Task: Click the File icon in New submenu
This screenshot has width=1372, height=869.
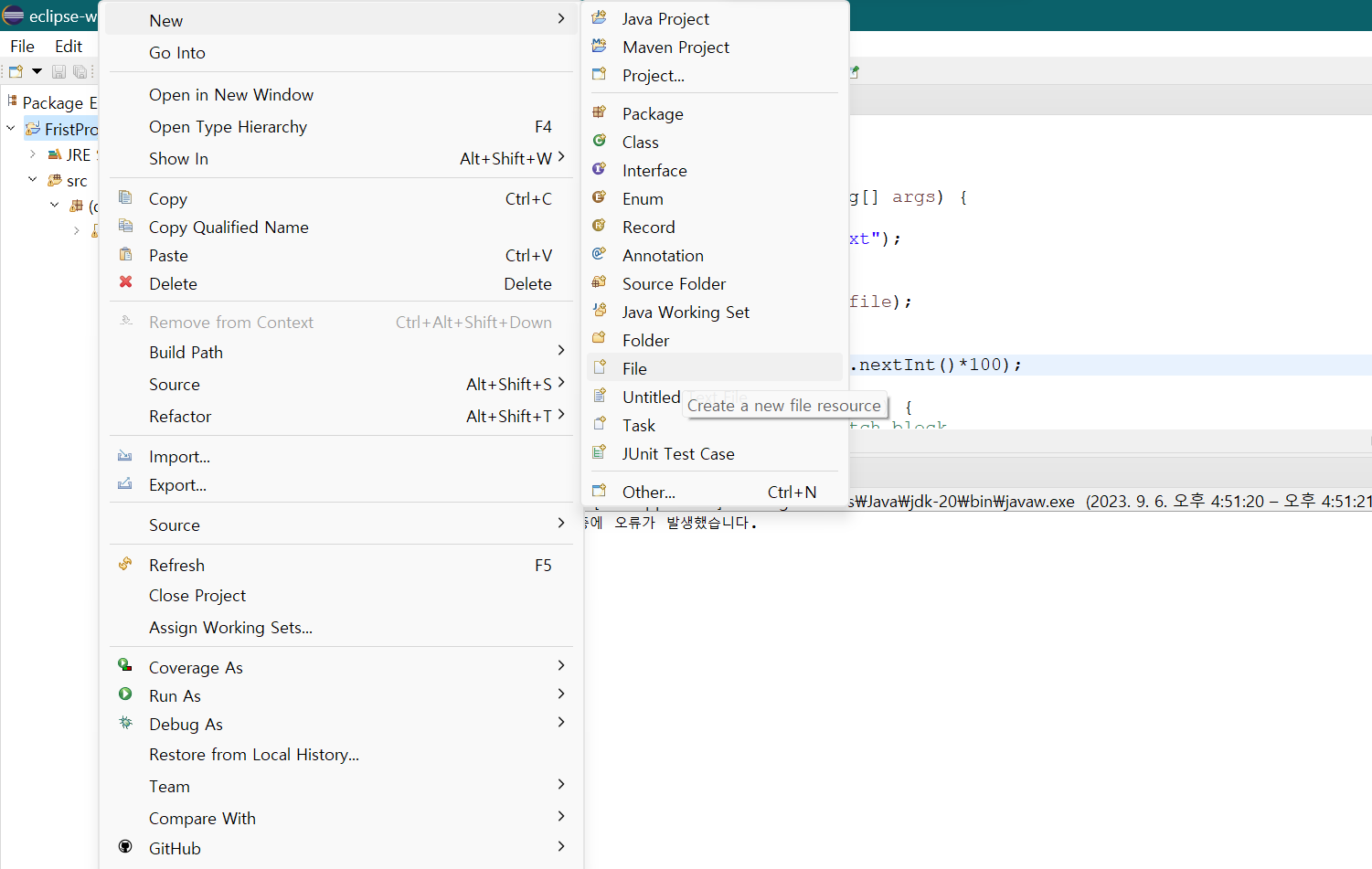Action: (x=600, y=368)
